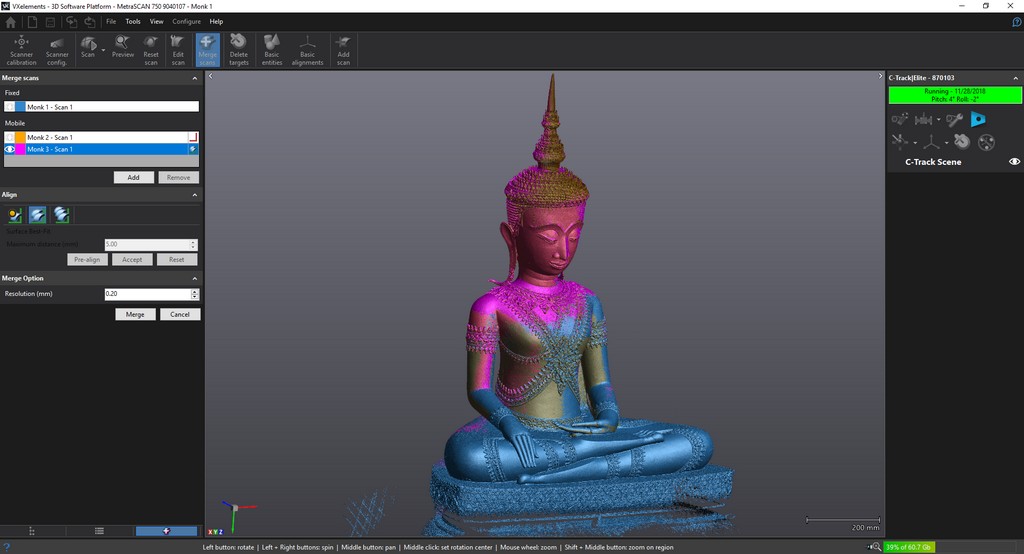
Task: Click the Delete targets tool
Action: pos(238,50)
